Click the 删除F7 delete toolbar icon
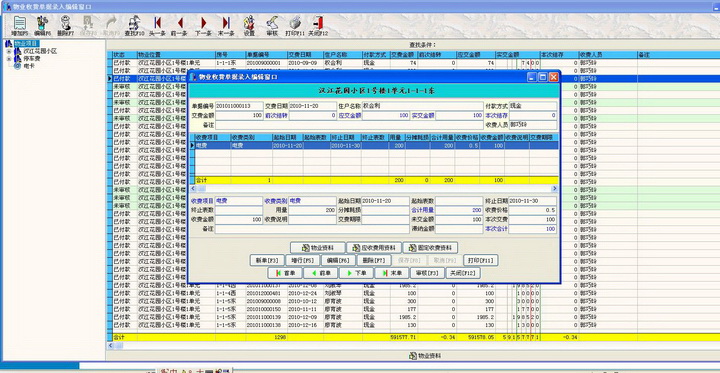 (x=66, y=26)
